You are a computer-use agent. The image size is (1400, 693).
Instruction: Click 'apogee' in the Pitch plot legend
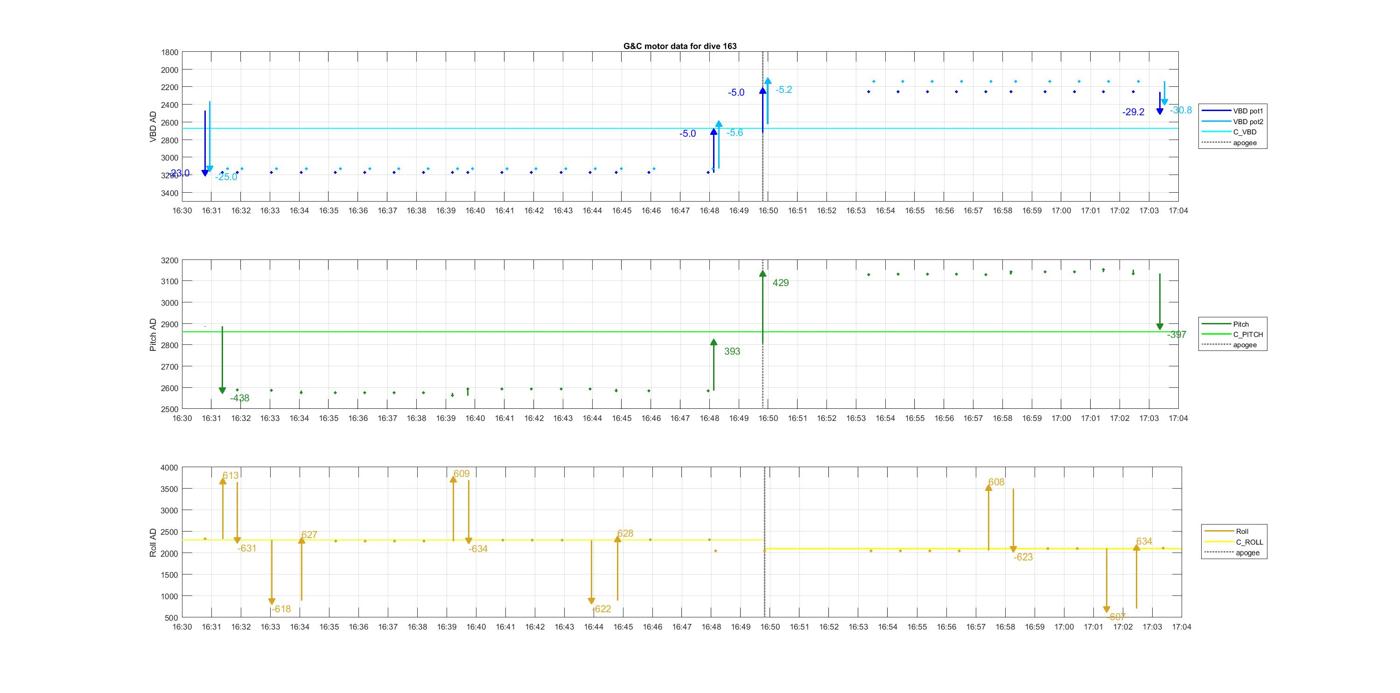1244,345
